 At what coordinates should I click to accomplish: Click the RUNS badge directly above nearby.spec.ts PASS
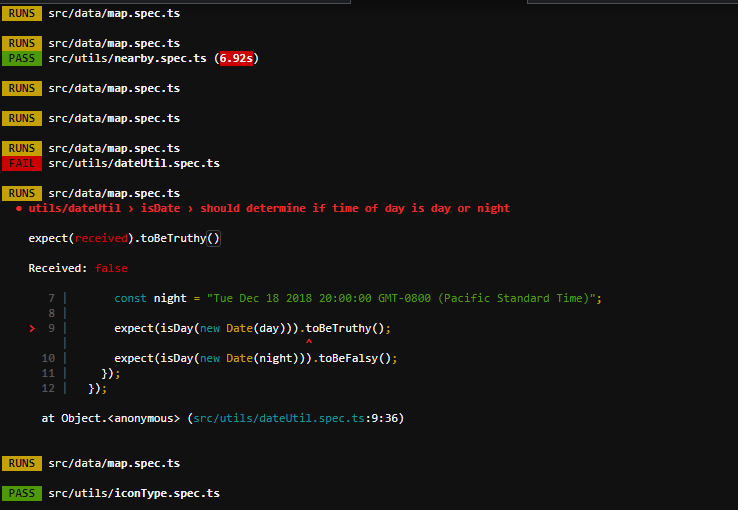click(22, 43)
